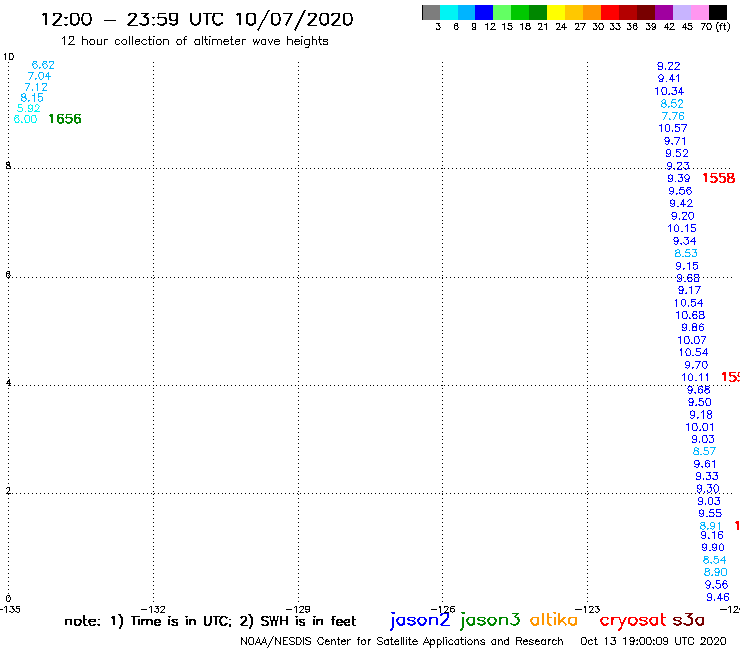Click the value 9.86
This screenshot has width=740, height=650.
(692, 328)
